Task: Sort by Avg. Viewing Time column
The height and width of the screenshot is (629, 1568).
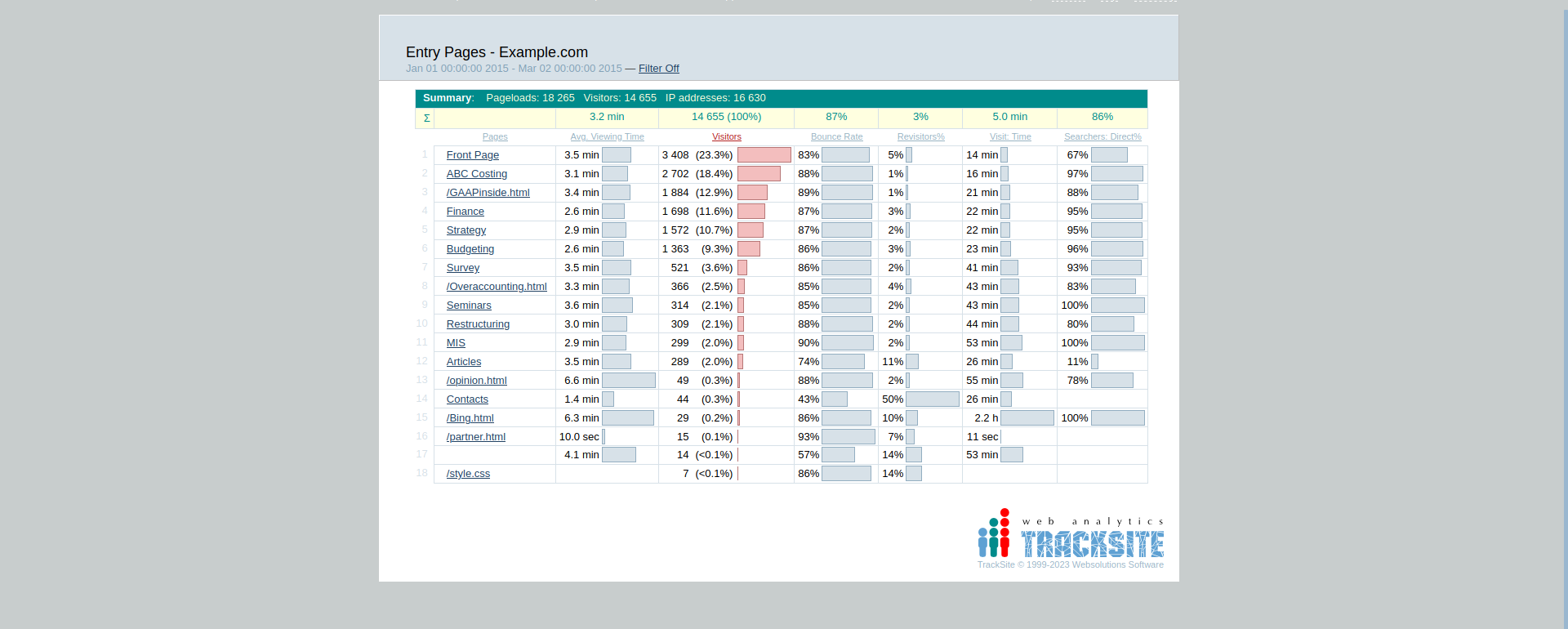Action: [607, 137]
